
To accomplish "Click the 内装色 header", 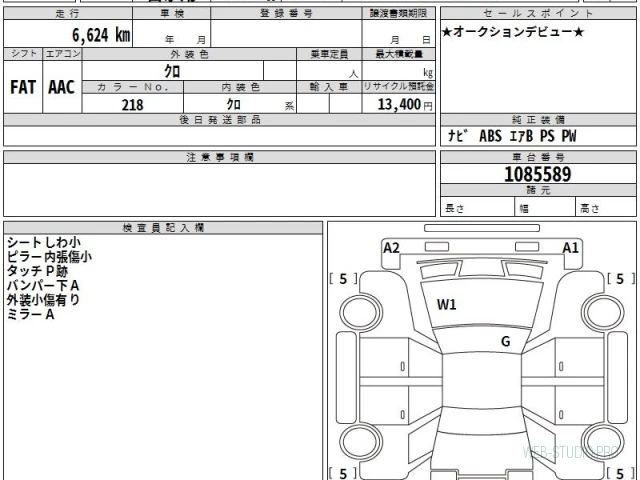I will (240, 87).
